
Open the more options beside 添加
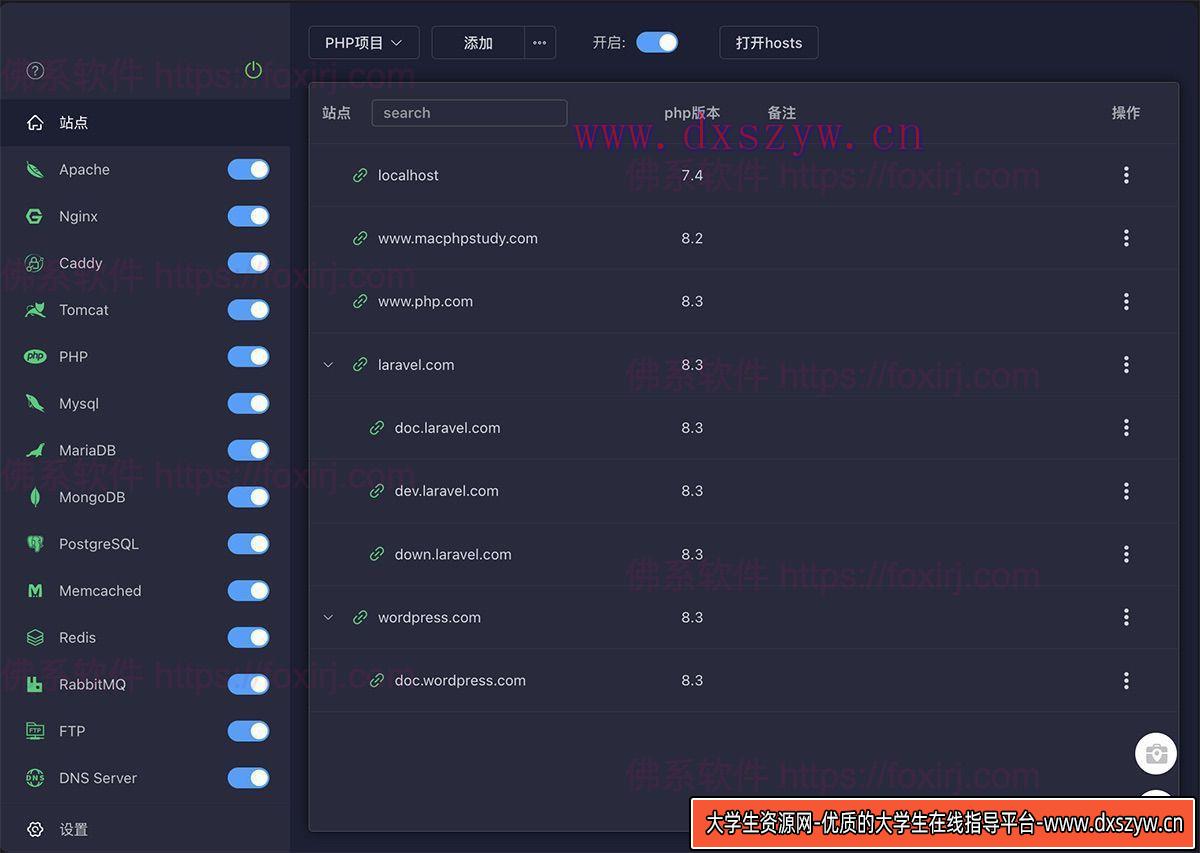pos(540,43)
